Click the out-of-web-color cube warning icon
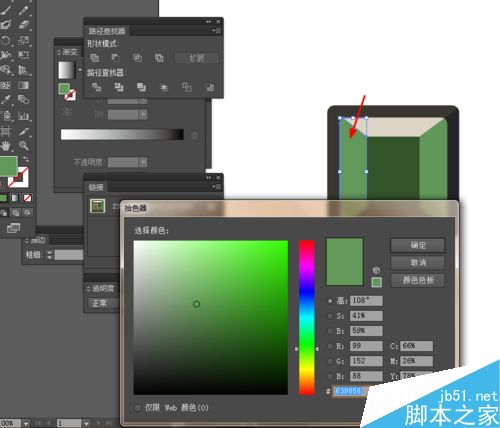Screen dimensions: 500x428 [x=376, y=270]
